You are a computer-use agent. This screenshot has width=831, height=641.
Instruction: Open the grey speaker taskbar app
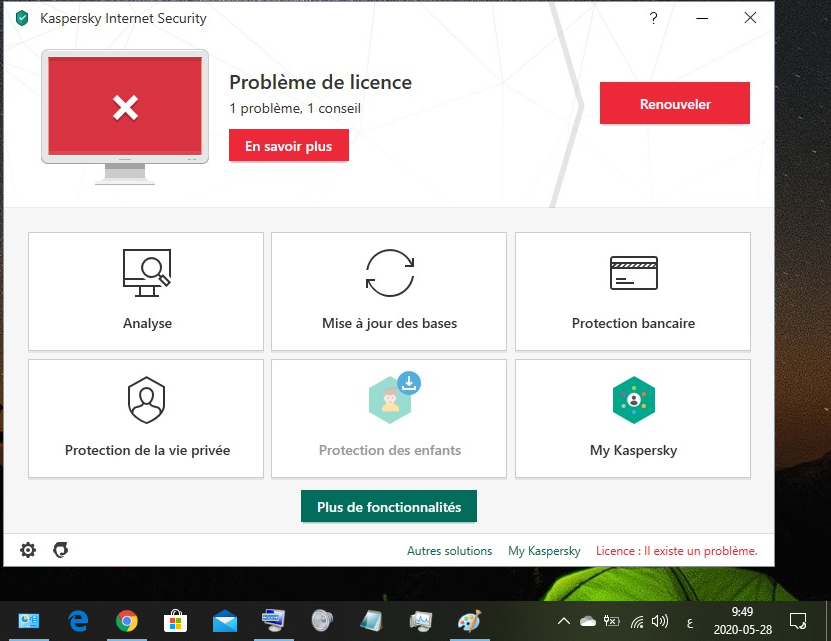click(322, 621)
